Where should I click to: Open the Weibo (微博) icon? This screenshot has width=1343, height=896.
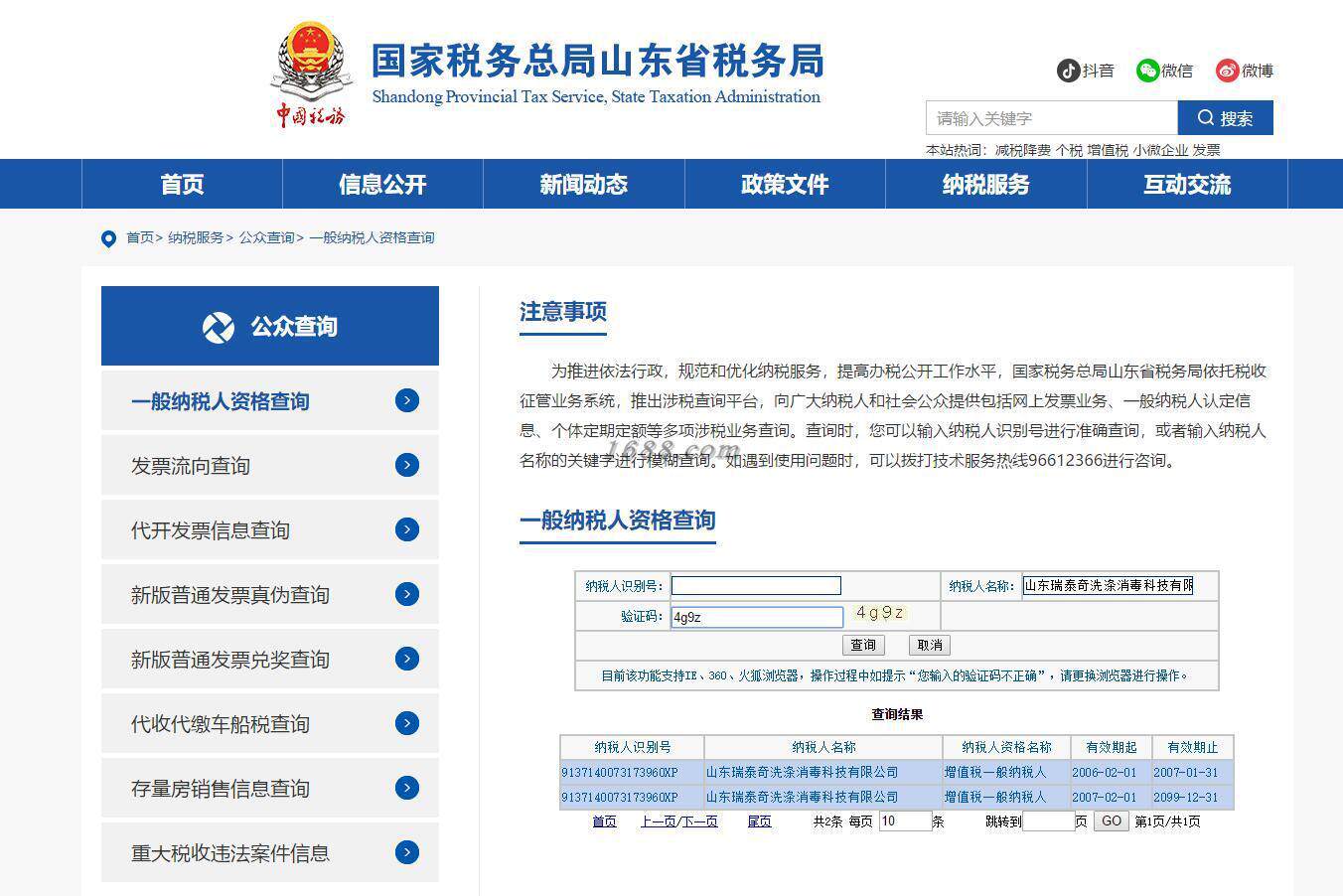(x=1228, y=71)
